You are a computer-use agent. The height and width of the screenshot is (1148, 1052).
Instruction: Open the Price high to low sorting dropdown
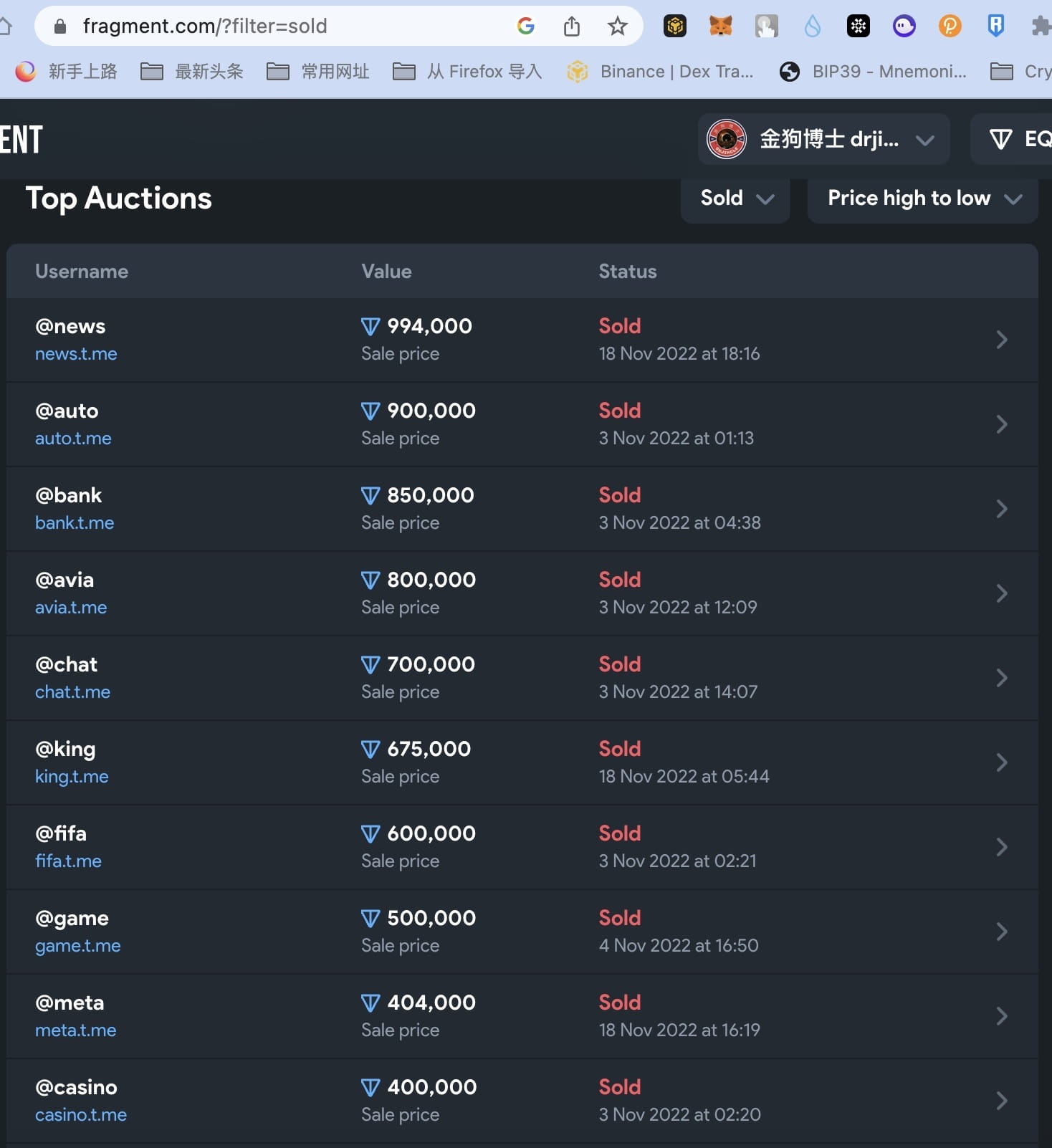tap(922, 198)
